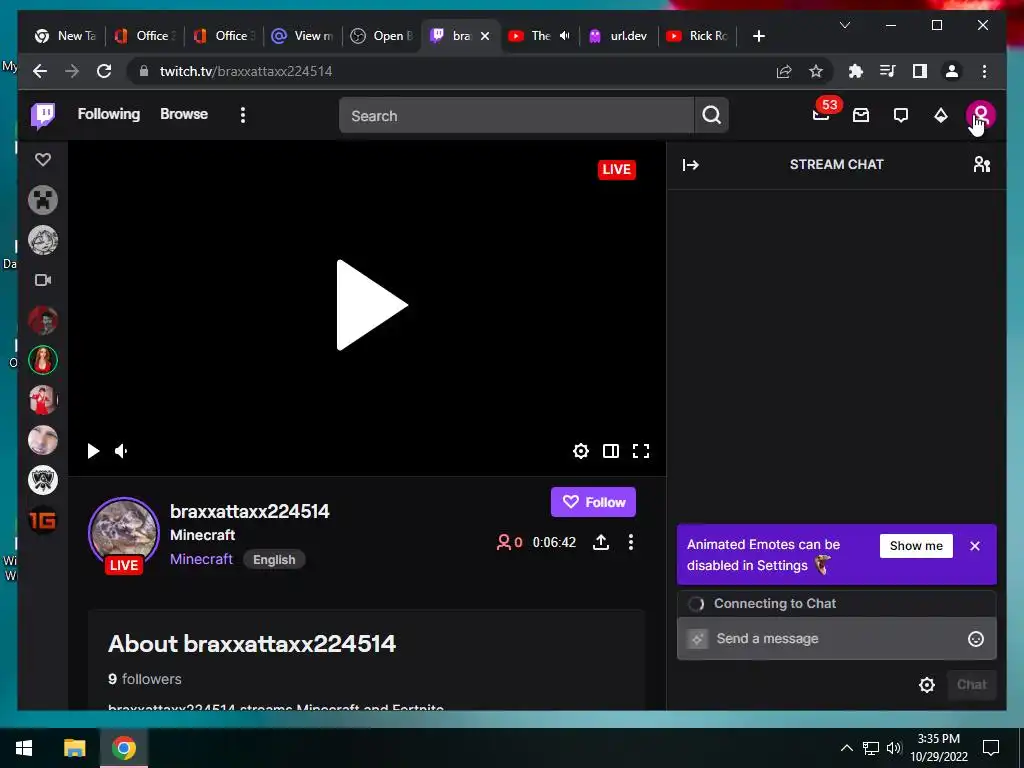This screenshot has height=768, width=1024.
Task: Reload the Twitch page
Action: (104, 71)
